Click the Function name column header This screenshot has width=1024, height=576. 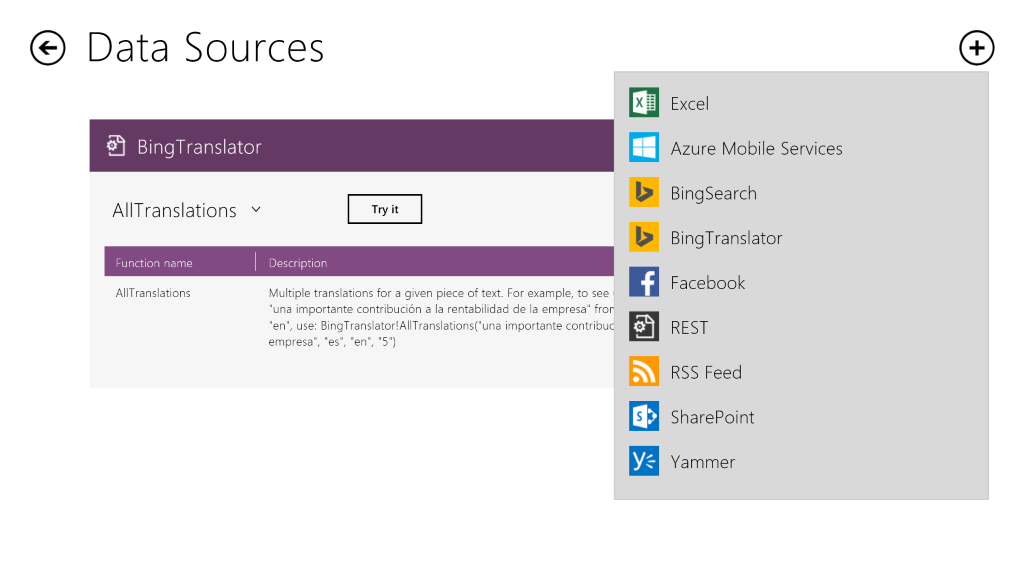pos(152,262)
